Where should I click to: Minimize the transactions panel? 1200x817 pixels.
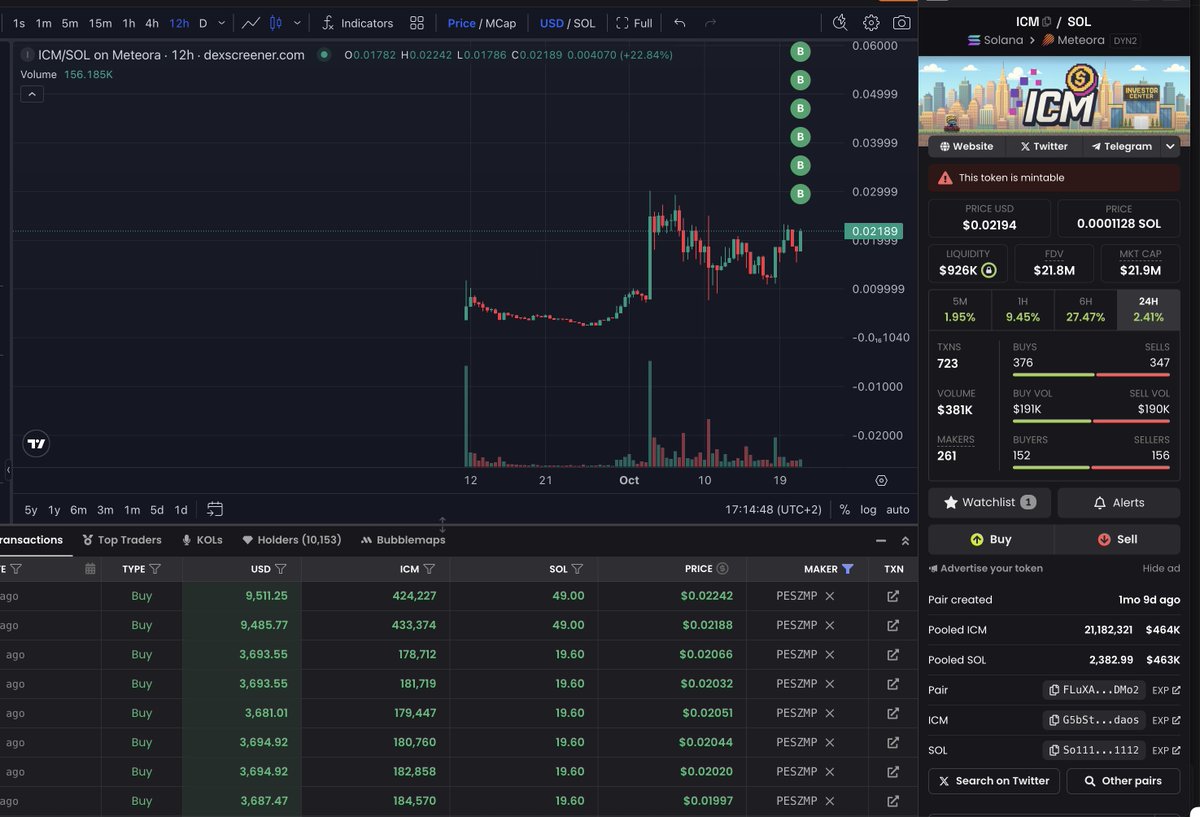point(881,540)
